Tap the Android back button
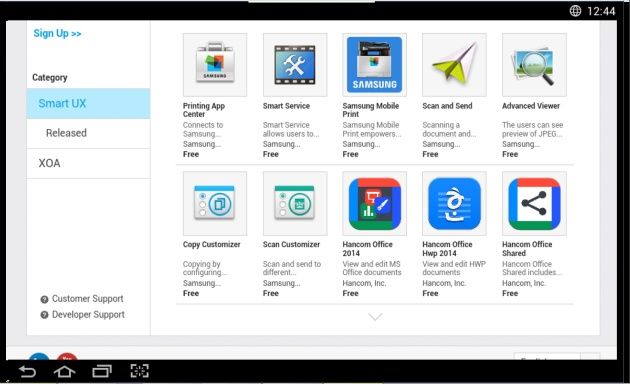The width and height of the screenshot is (630, 384). (x=28, y=372)
